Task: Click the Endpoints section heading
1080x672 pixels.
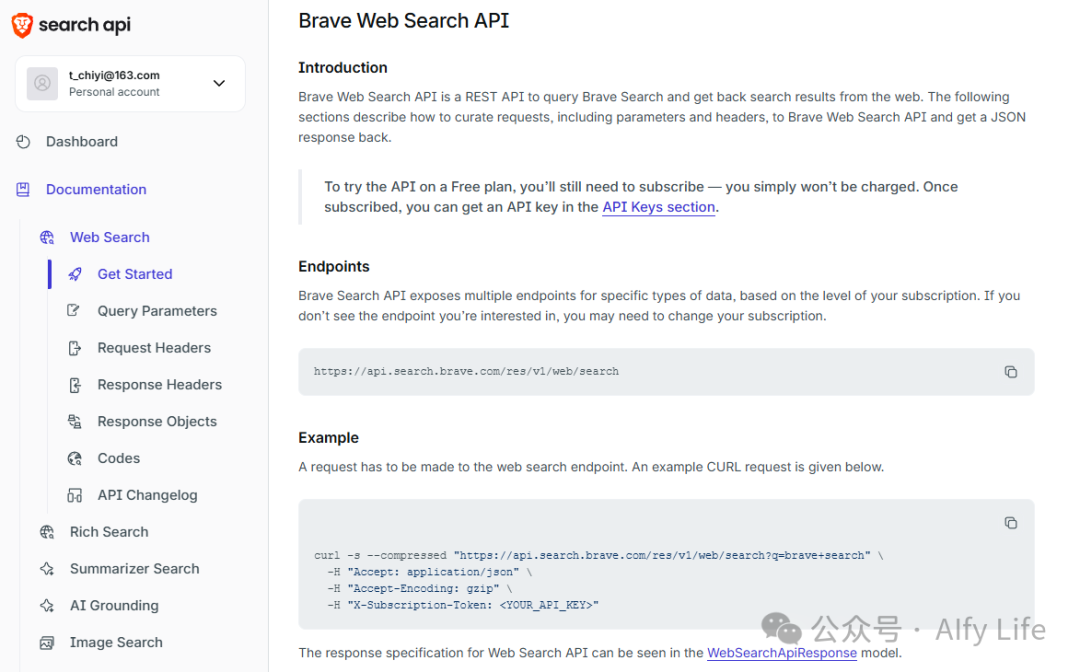Action: point(334,267)
